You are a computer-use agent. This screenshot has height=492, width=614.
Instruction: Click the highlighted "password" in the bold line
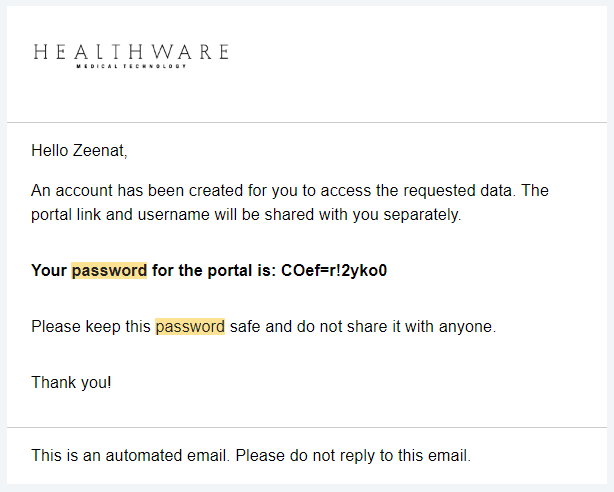pos(109,270)
